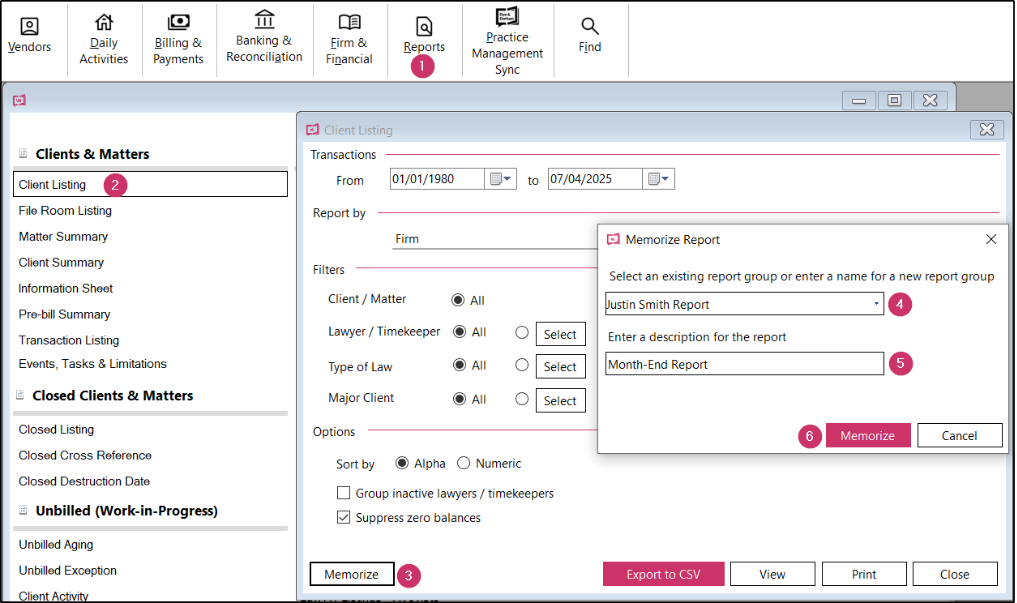Open calendar picker for From date

(x=501, y=179)
